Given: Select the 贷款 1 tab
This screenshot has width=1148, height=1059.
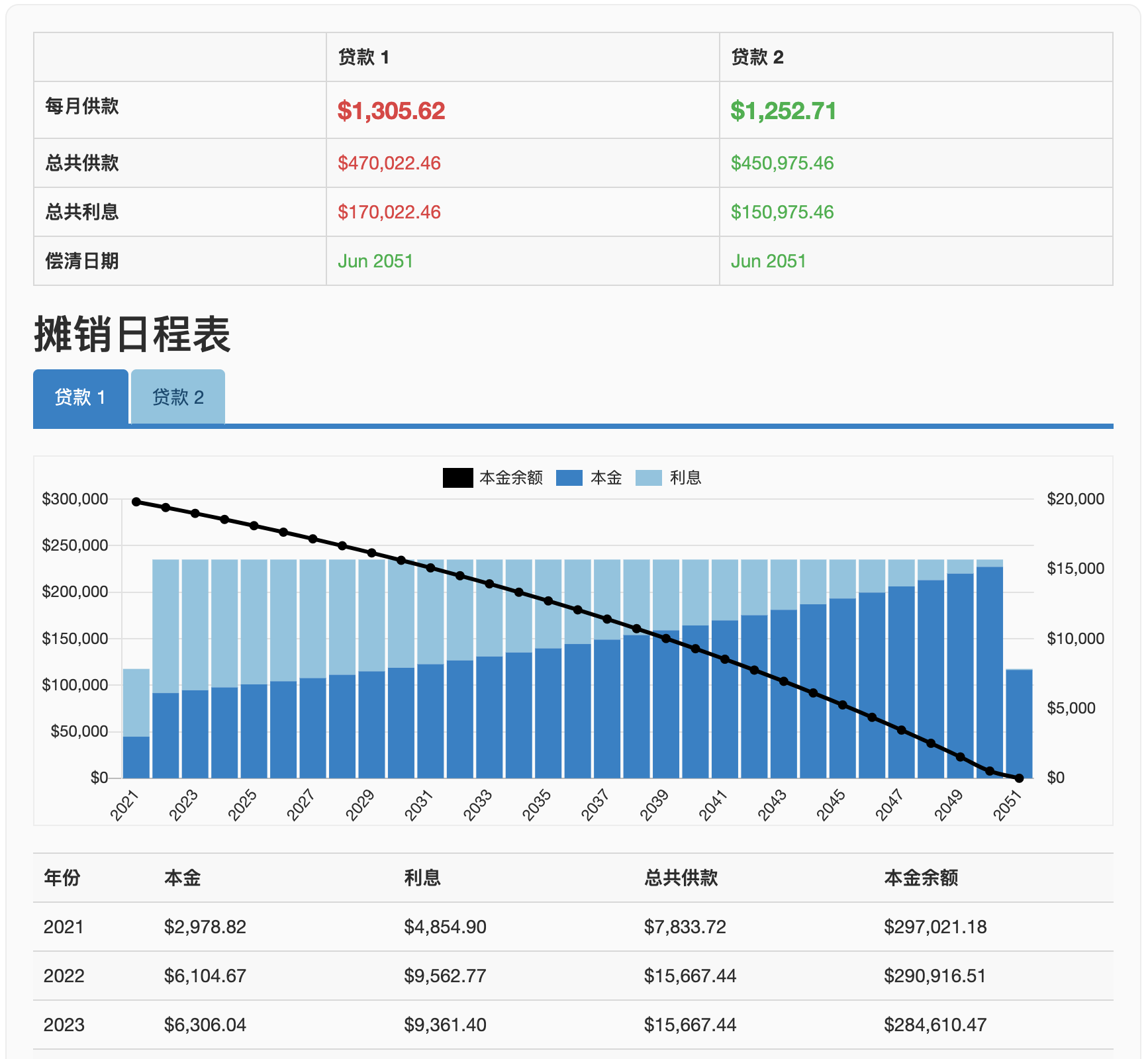Looking at the screenshot, I should pos(80,397).
